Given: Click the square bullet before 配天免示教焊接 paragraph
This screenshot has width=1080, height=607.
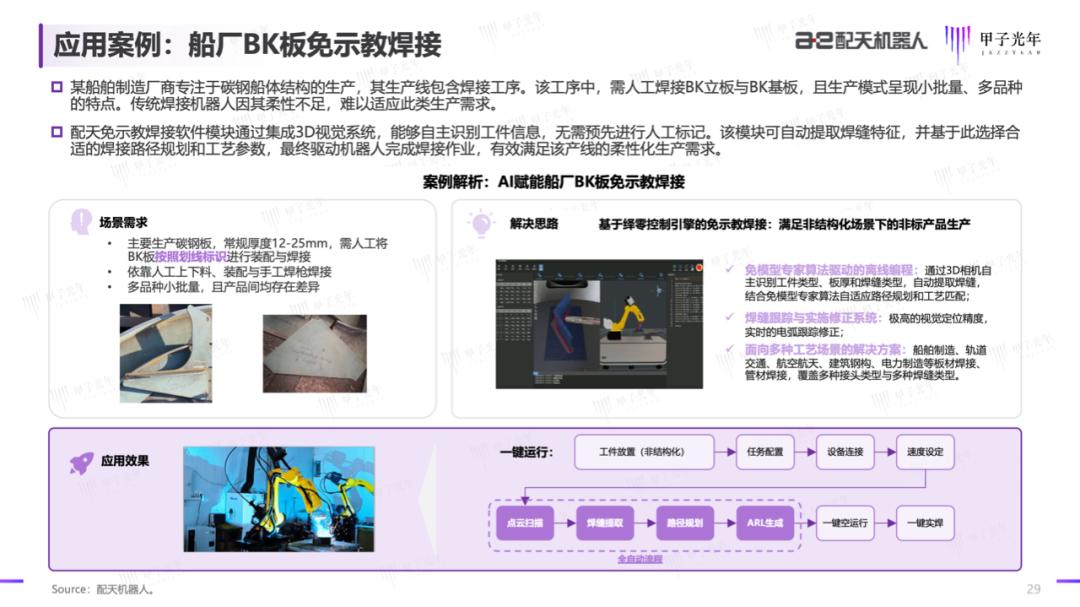Looking at the screenshot, I should tap(56, 133).
